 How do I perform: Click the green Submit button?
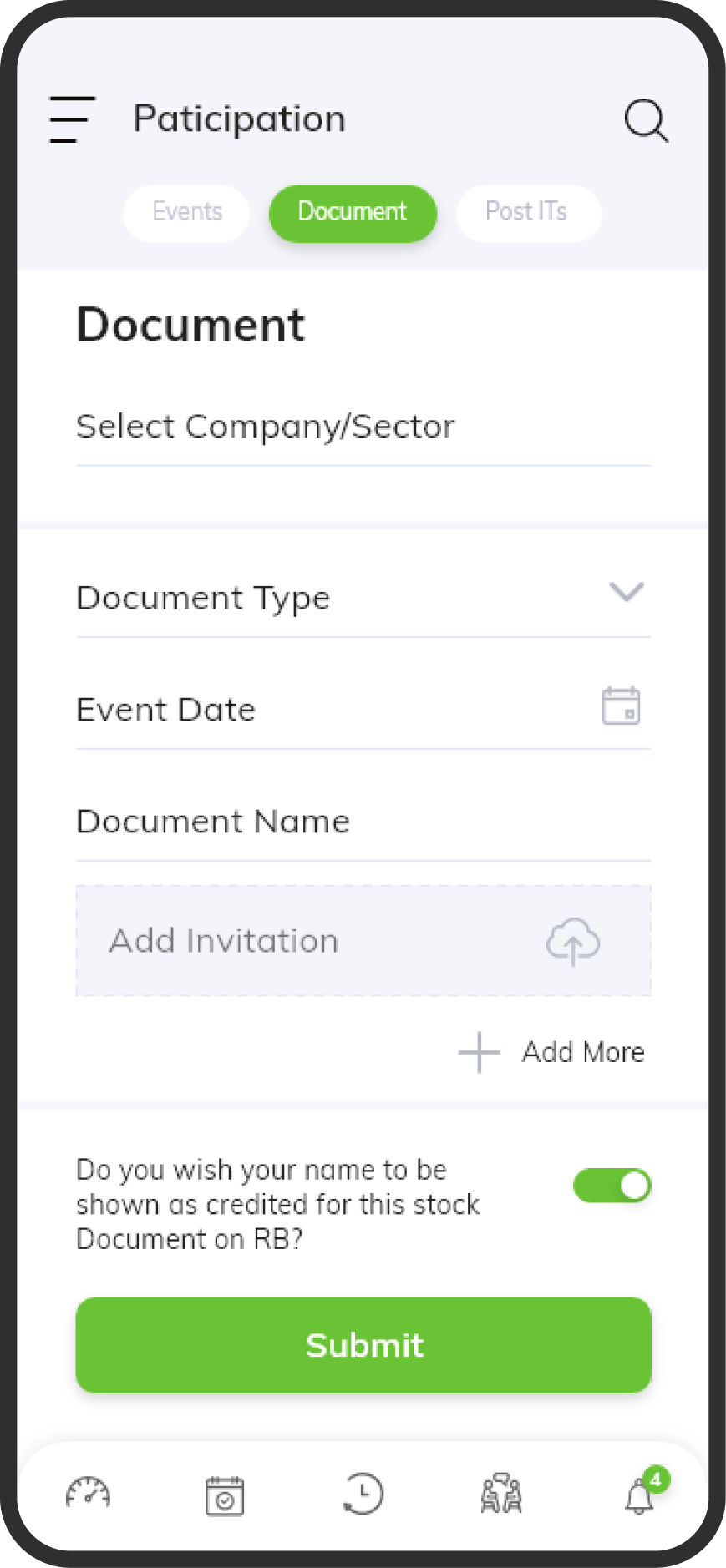coord(363,1345)
